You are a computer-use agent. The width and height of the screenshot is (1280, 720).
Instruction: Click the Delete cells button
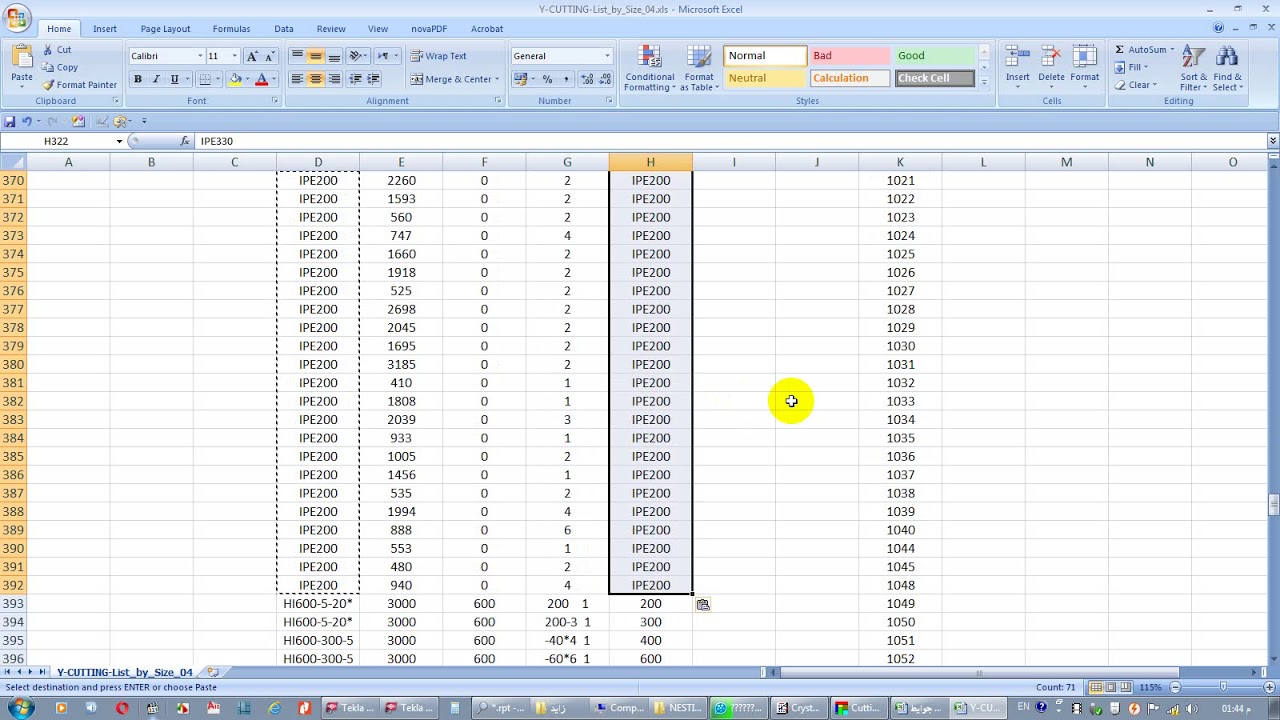point(1051,67)
